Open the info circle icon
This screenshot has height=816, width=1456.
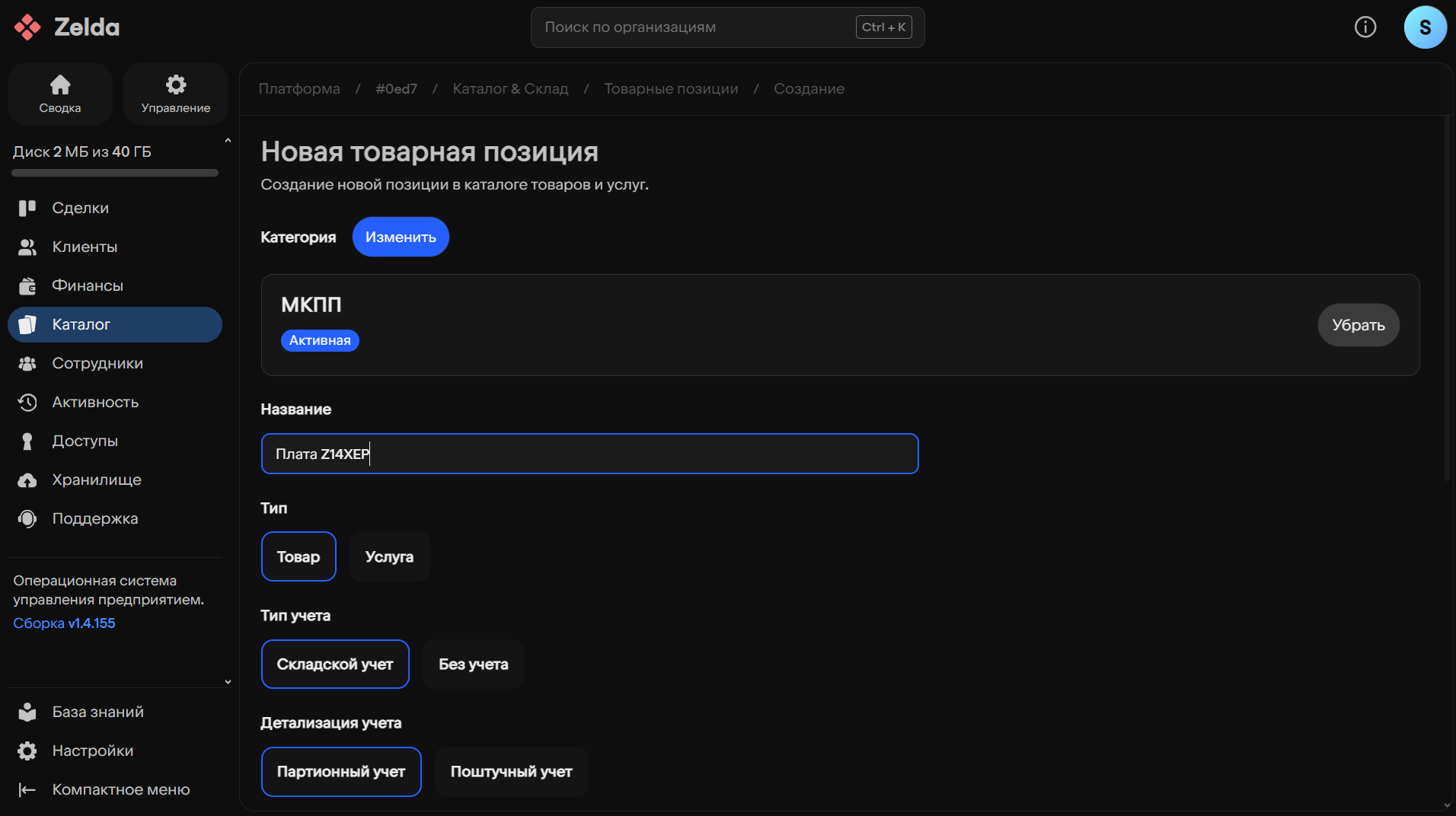coord(1365,27)
